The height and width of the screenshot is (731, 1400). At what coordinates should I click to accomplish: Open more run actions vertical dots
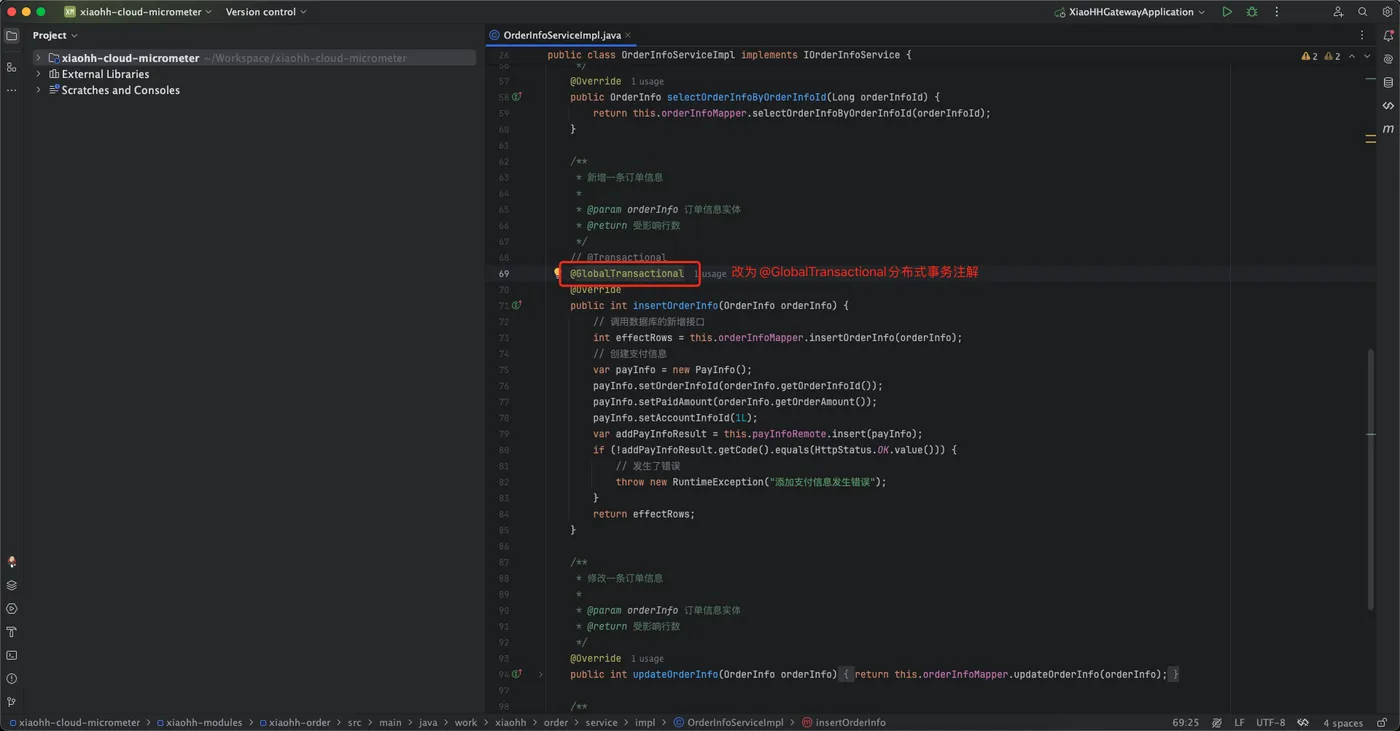tap(1276, 12)
